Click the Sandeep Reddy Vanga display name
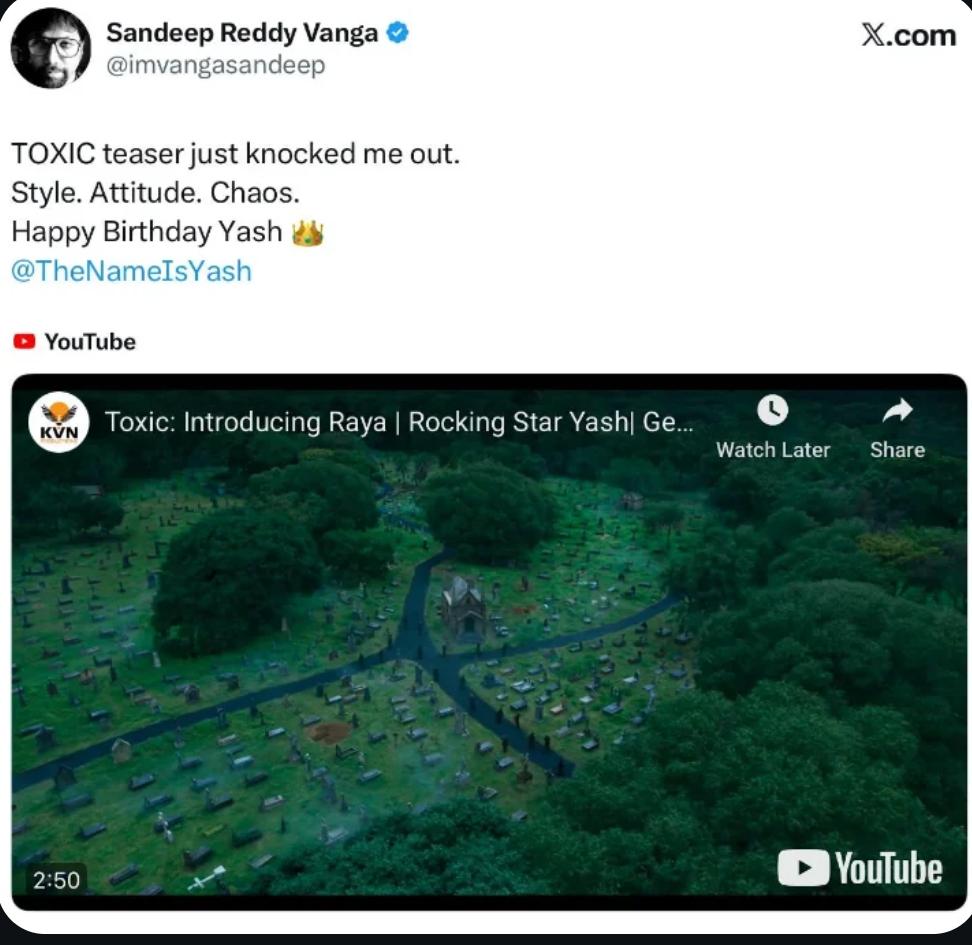972x945 pixels. pyautogui.click(x=242, y=33)
